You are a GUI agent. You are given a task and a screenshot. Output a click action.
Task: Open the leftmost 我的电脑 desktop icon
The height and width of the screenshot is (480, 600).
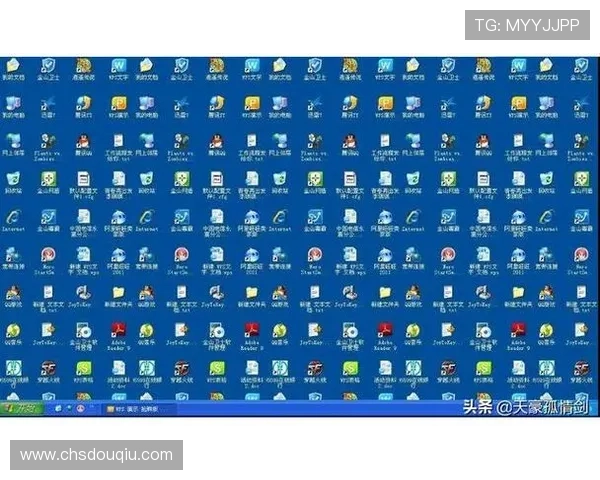point(13,105)
